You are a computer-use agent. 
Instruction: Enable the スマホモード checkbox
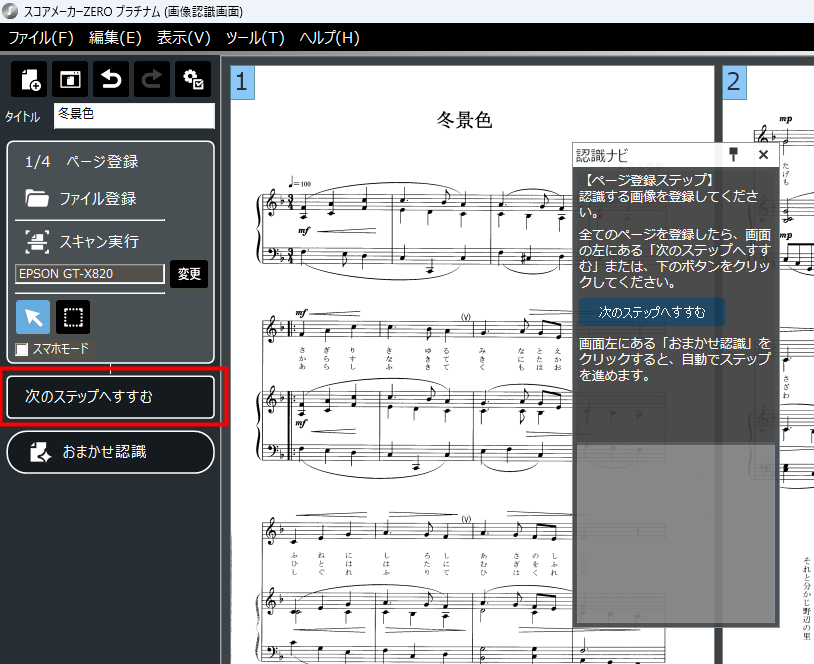pos(23,349)
